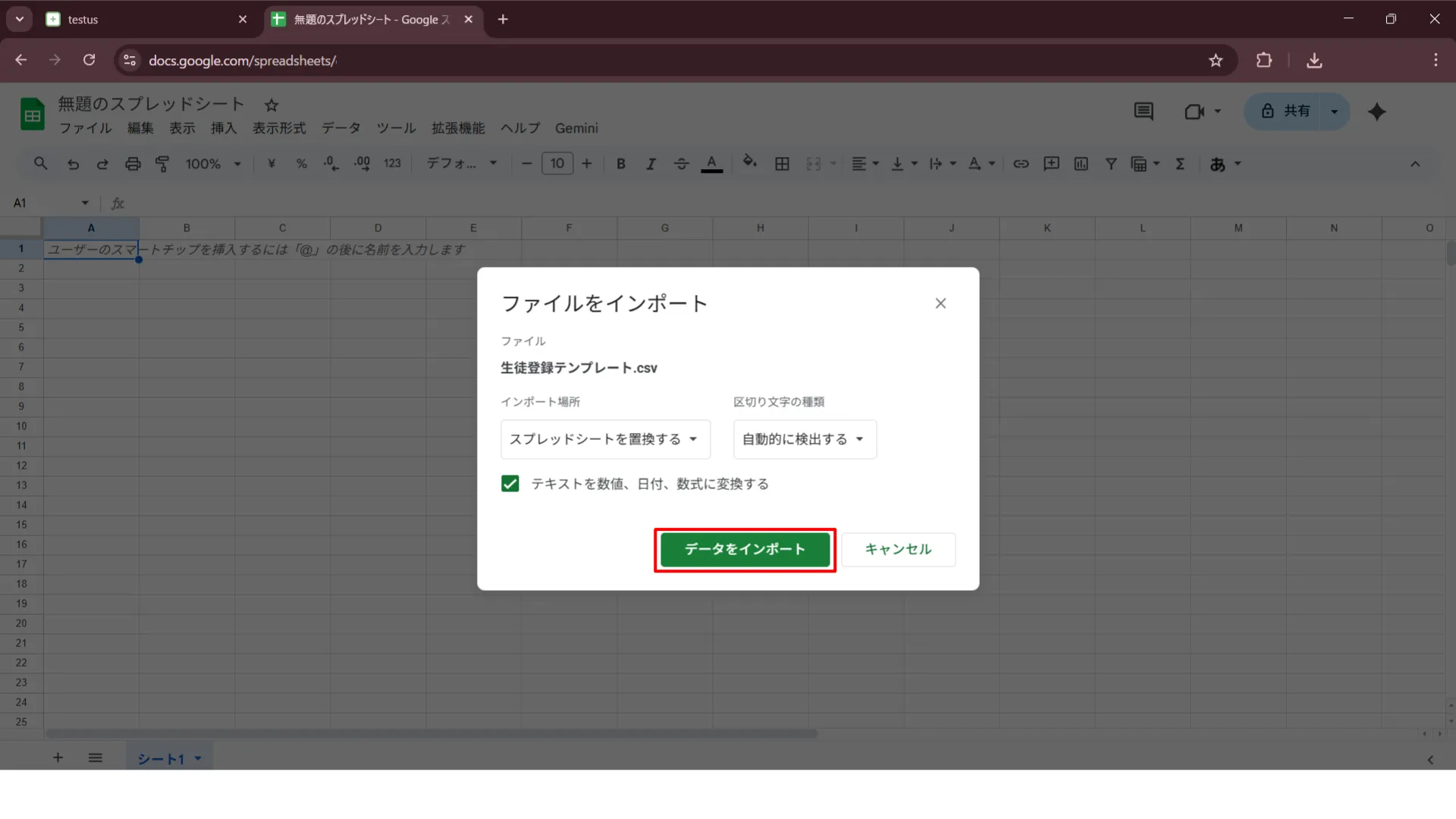1456x819 pixels.
Task: Toggle bold formatting
Action: 621,164
